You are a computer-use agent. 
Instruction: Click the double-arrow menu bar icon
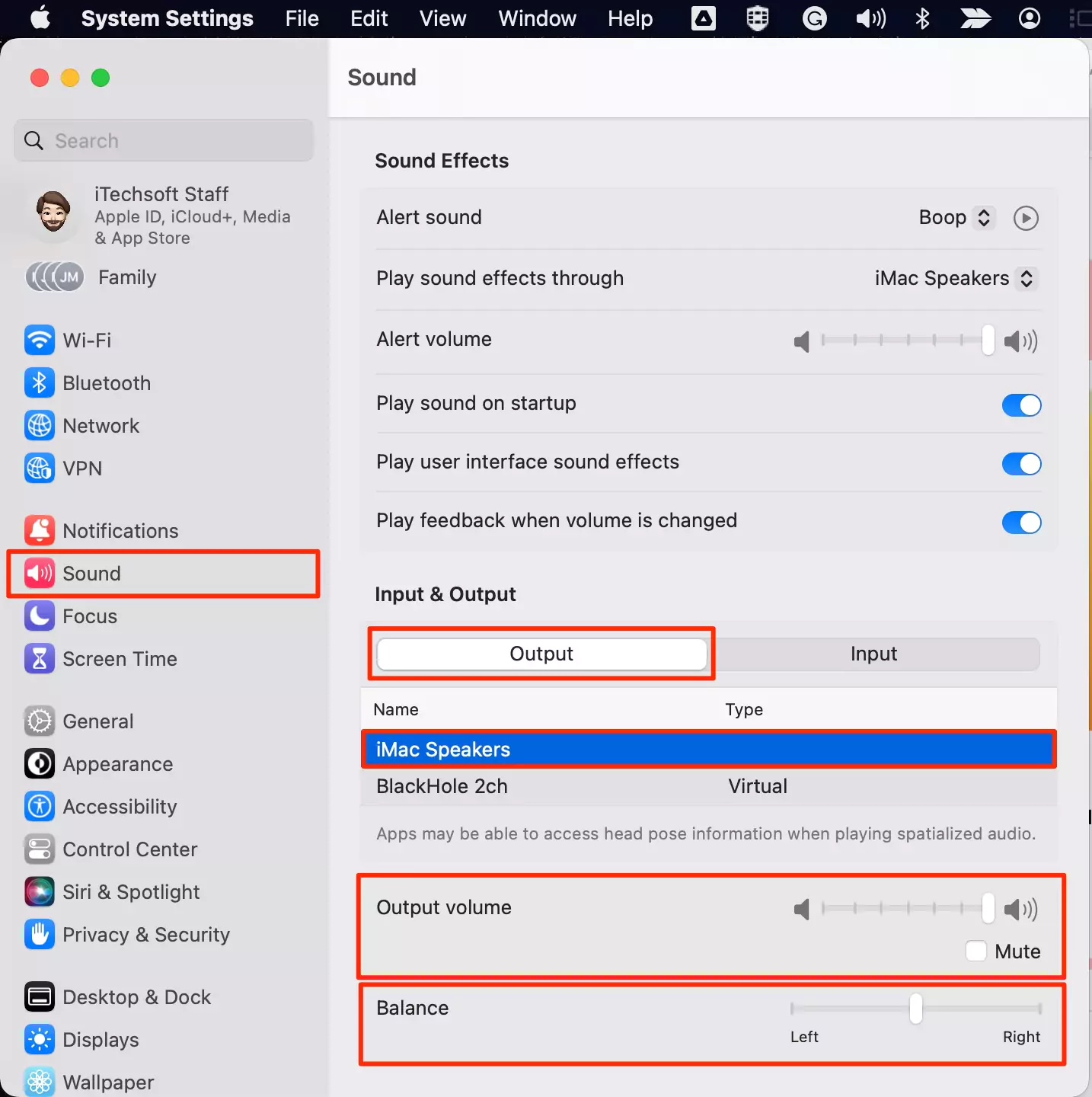pos(975,18)
